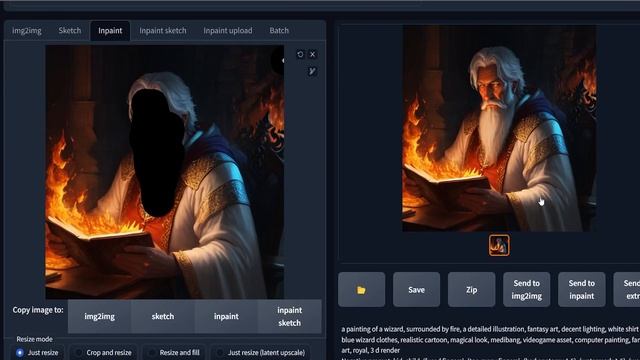Select Crop and resize mode
640x360 pixels.
pos(103,353)
